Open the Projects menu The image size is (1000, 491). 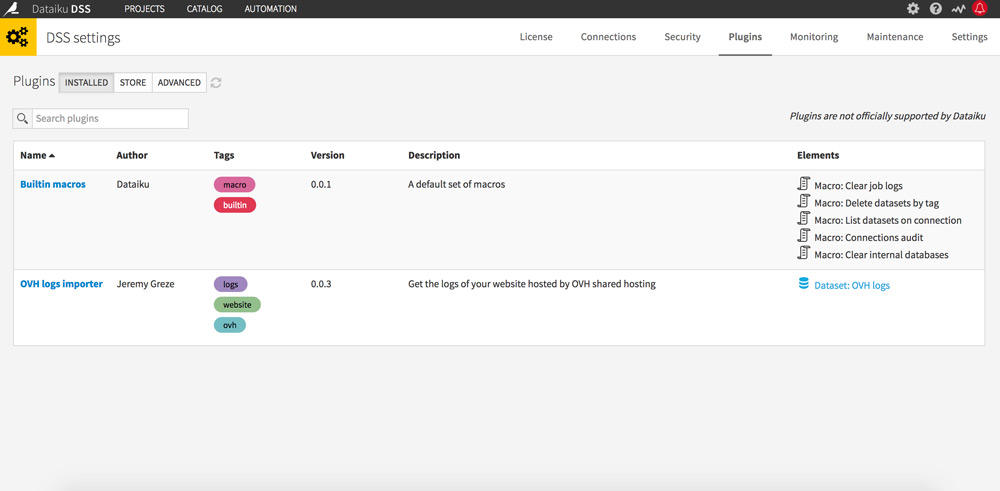point(144,9)
